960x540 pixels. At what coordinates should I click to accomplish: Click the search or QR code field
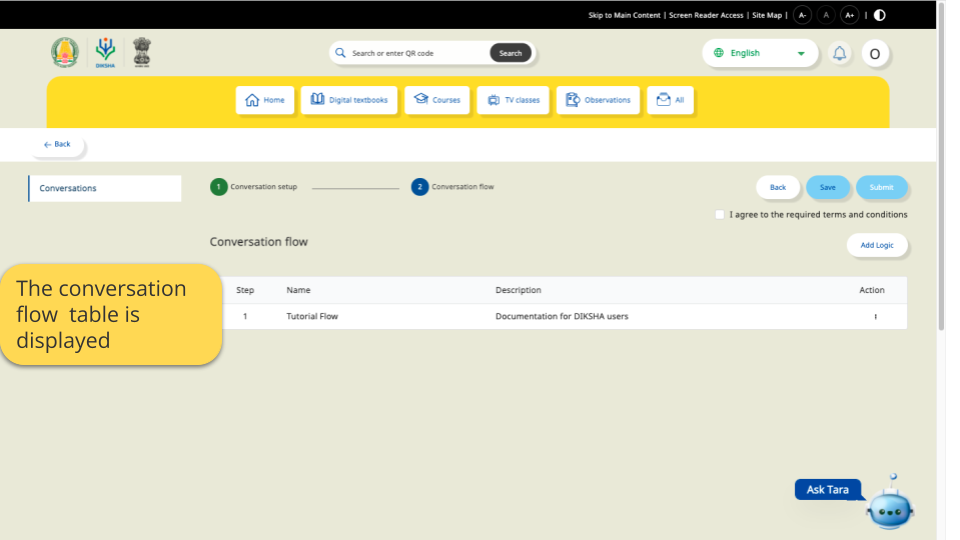[x=415, y=53]
